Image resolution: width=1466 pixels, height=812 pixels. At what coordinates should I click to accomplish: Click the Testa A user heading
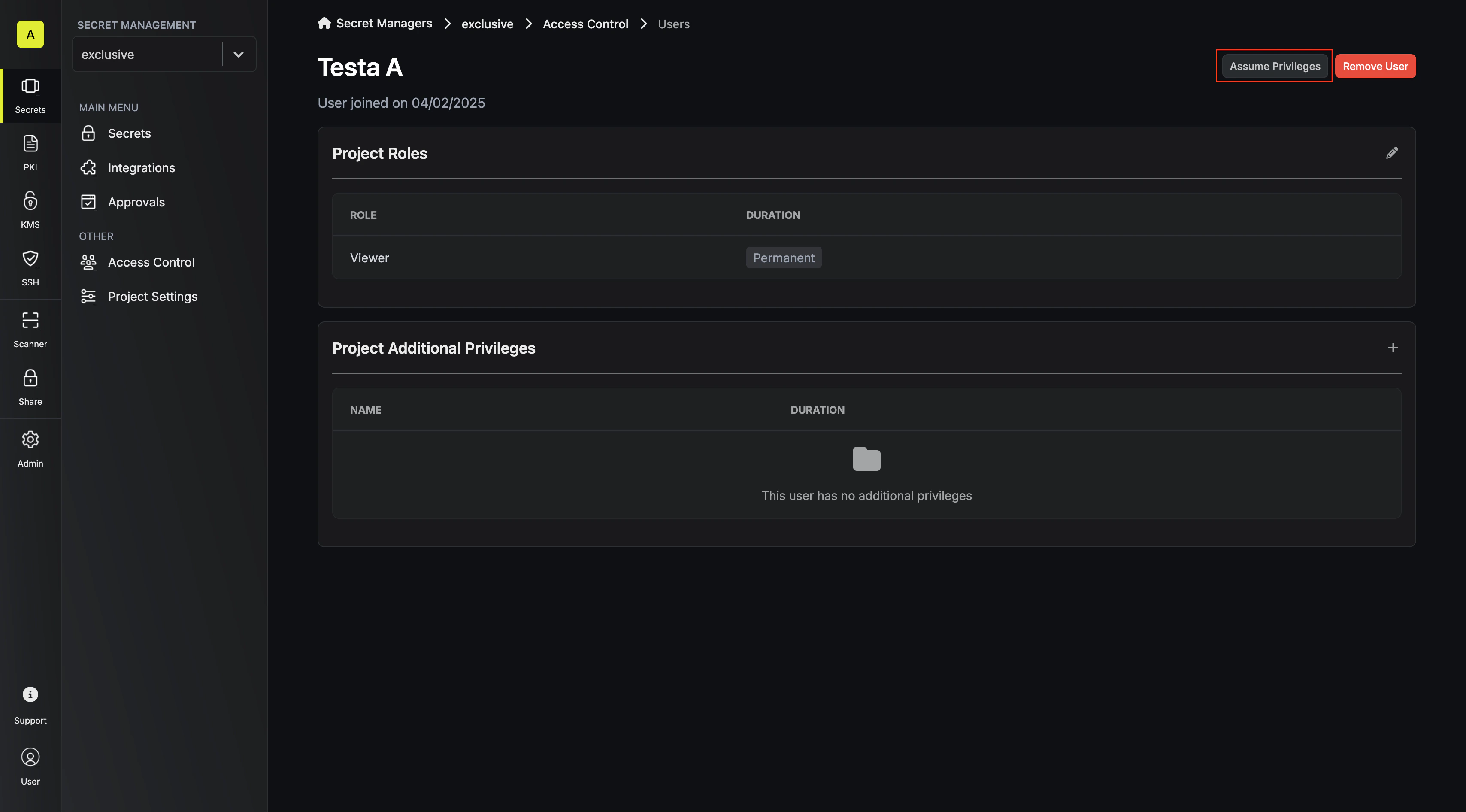(360, 67)
